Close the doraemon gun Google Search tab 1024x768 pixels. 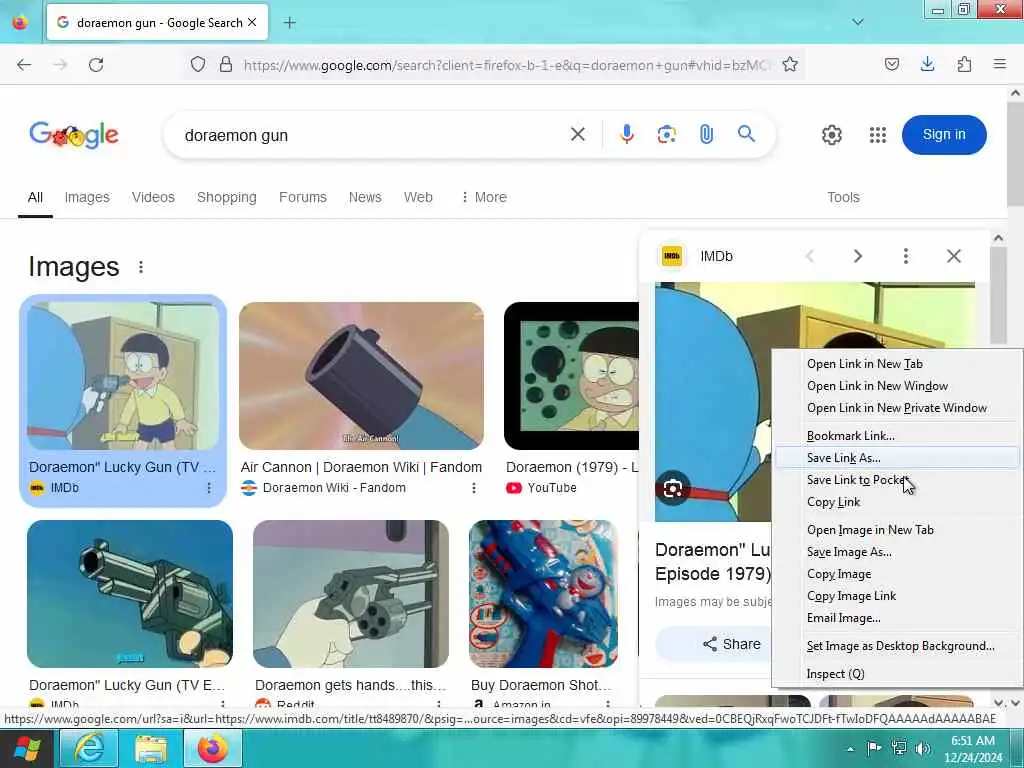252,22
